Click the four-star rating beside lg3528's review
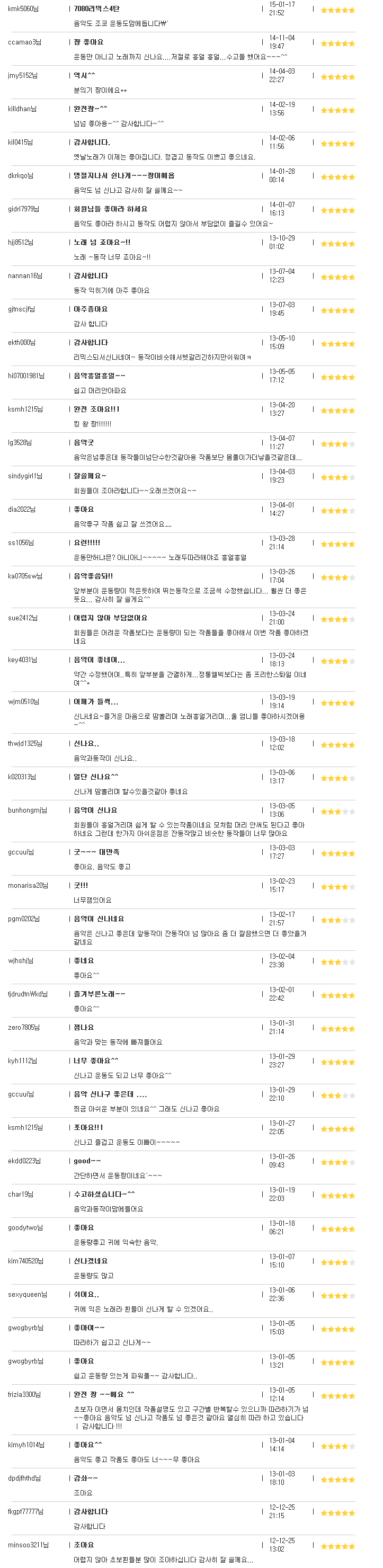This screenshot has height=1568, width=383. tap(338, 444)
